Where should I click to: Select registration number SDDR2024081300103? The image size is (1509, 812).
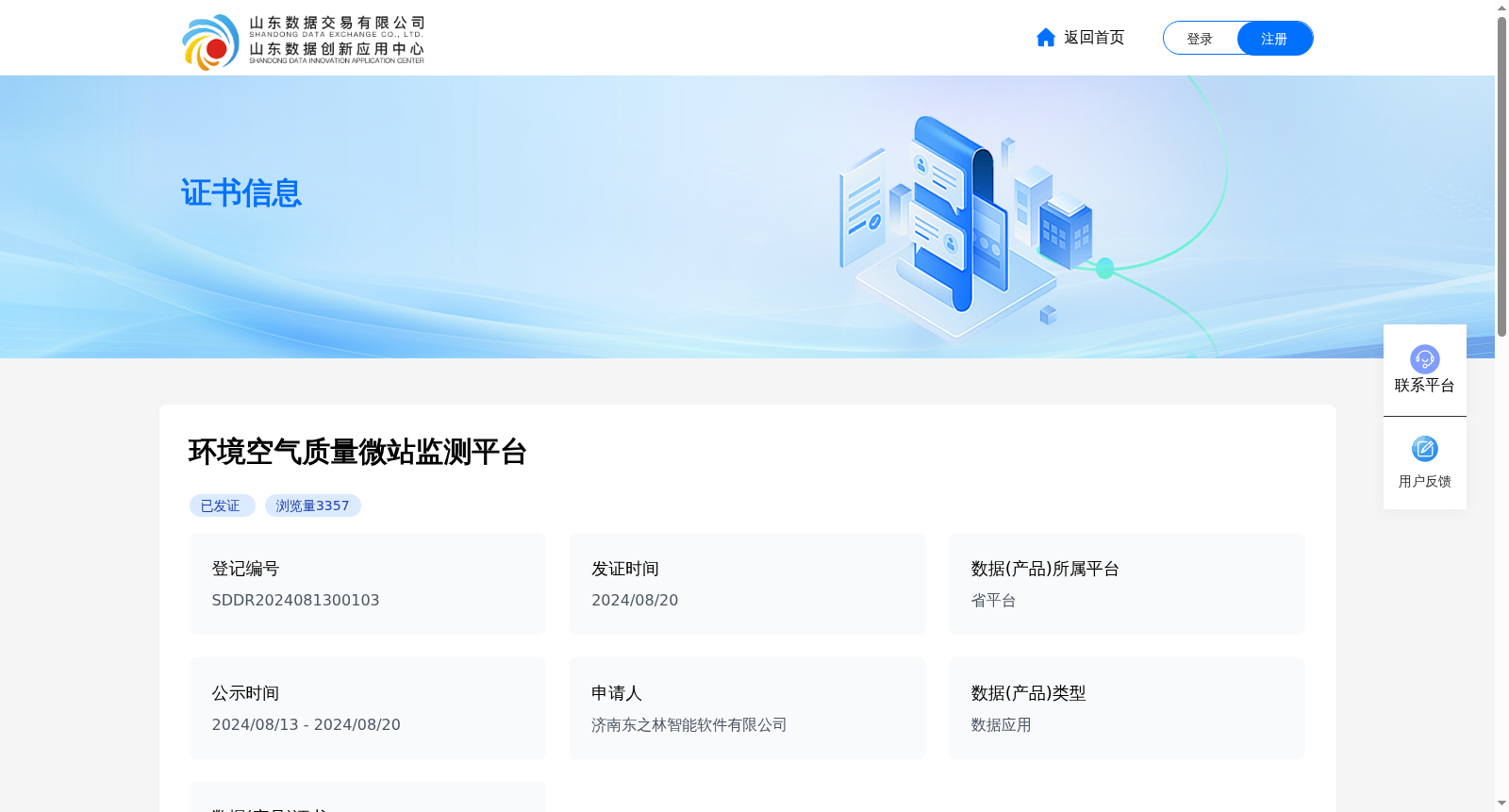295,601
